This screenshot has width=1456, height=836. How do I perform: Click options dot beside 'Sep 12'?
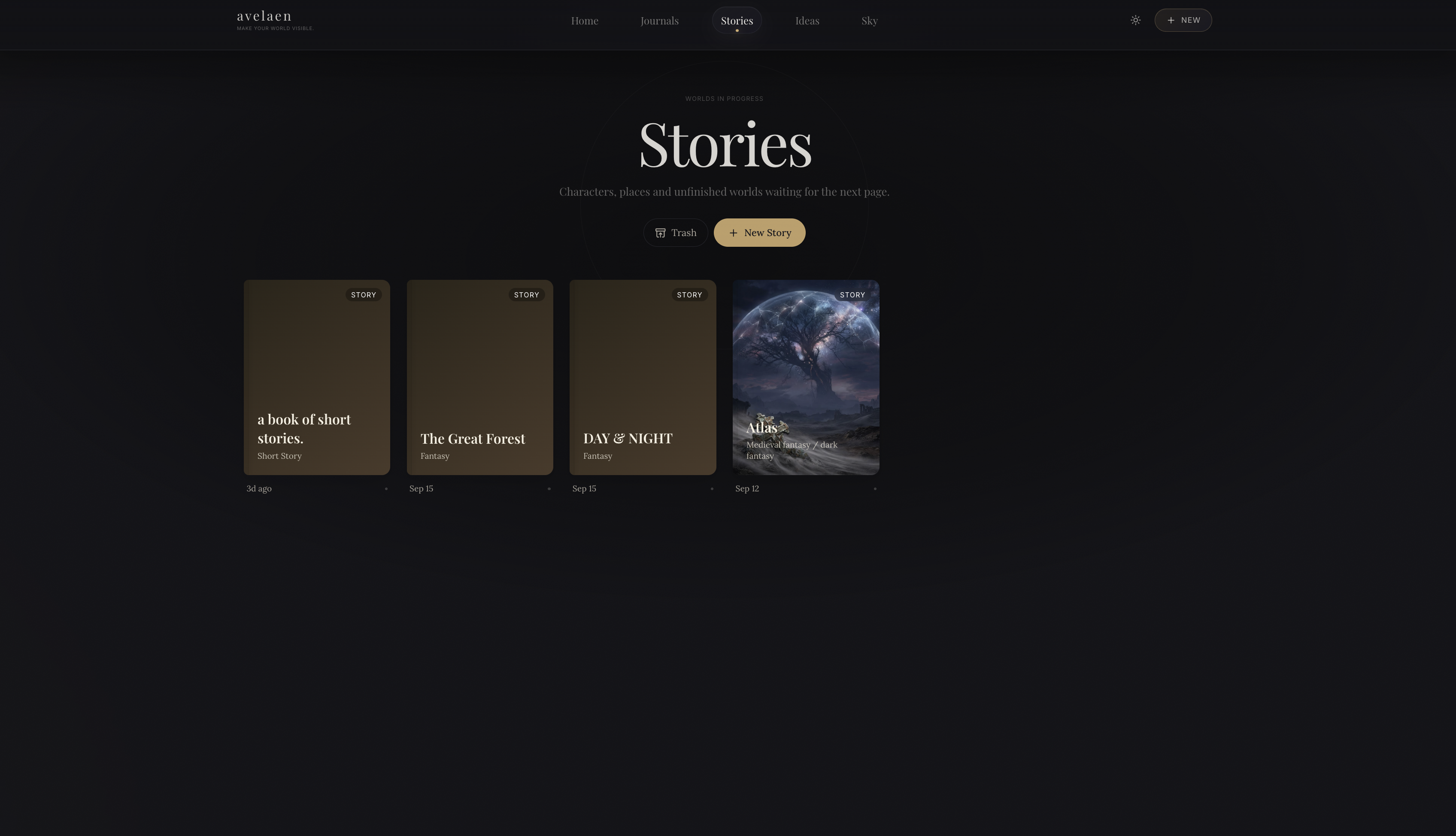pyautogui.click(x=875, y=489)
